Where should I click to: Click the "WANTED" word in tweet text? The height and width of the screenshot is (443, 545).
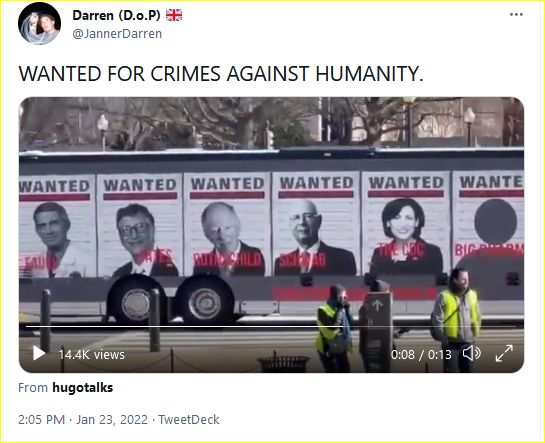point(60,74)
